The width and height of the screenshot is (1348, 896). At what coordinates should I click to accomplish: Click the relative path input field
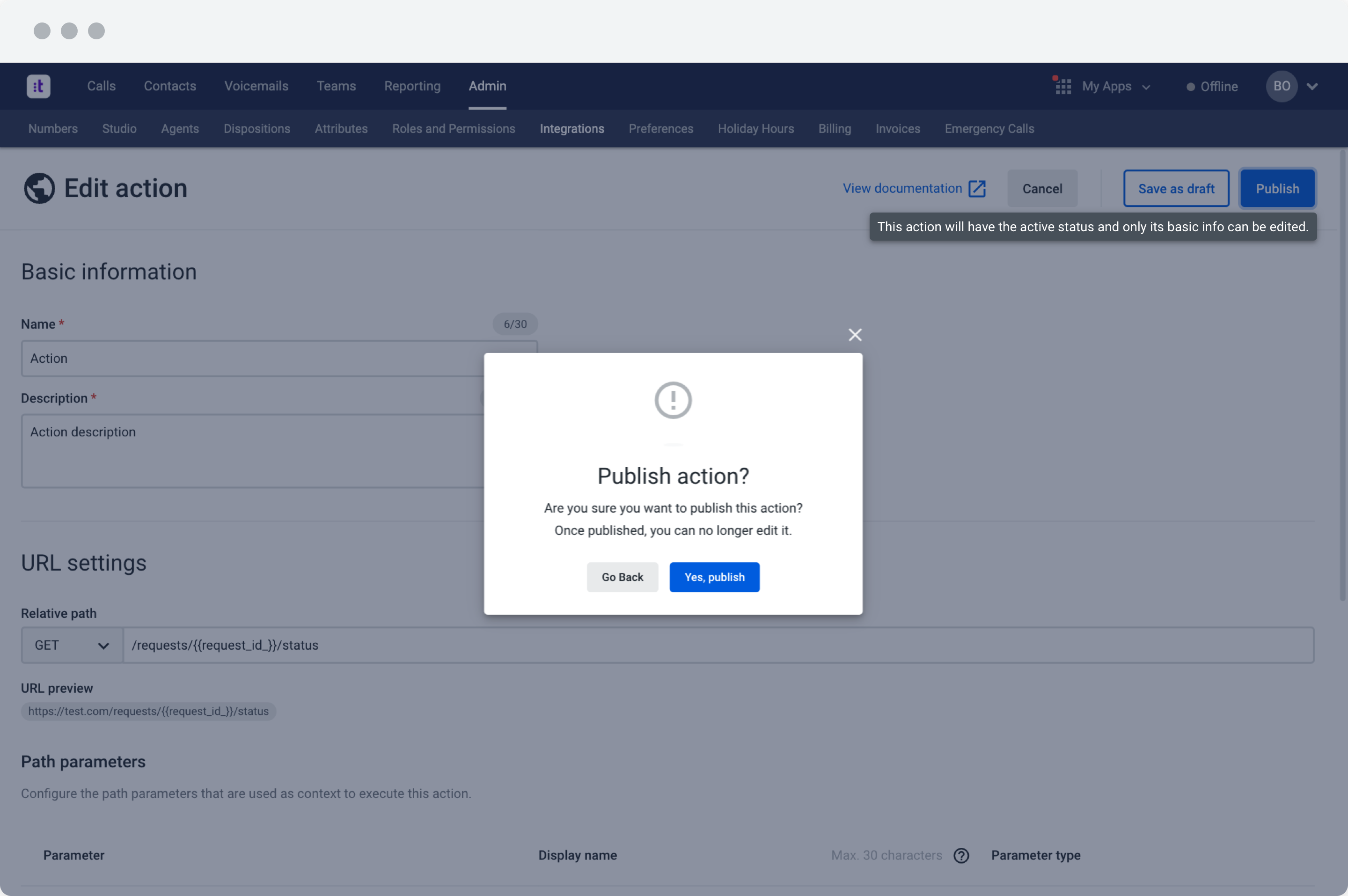718,645
